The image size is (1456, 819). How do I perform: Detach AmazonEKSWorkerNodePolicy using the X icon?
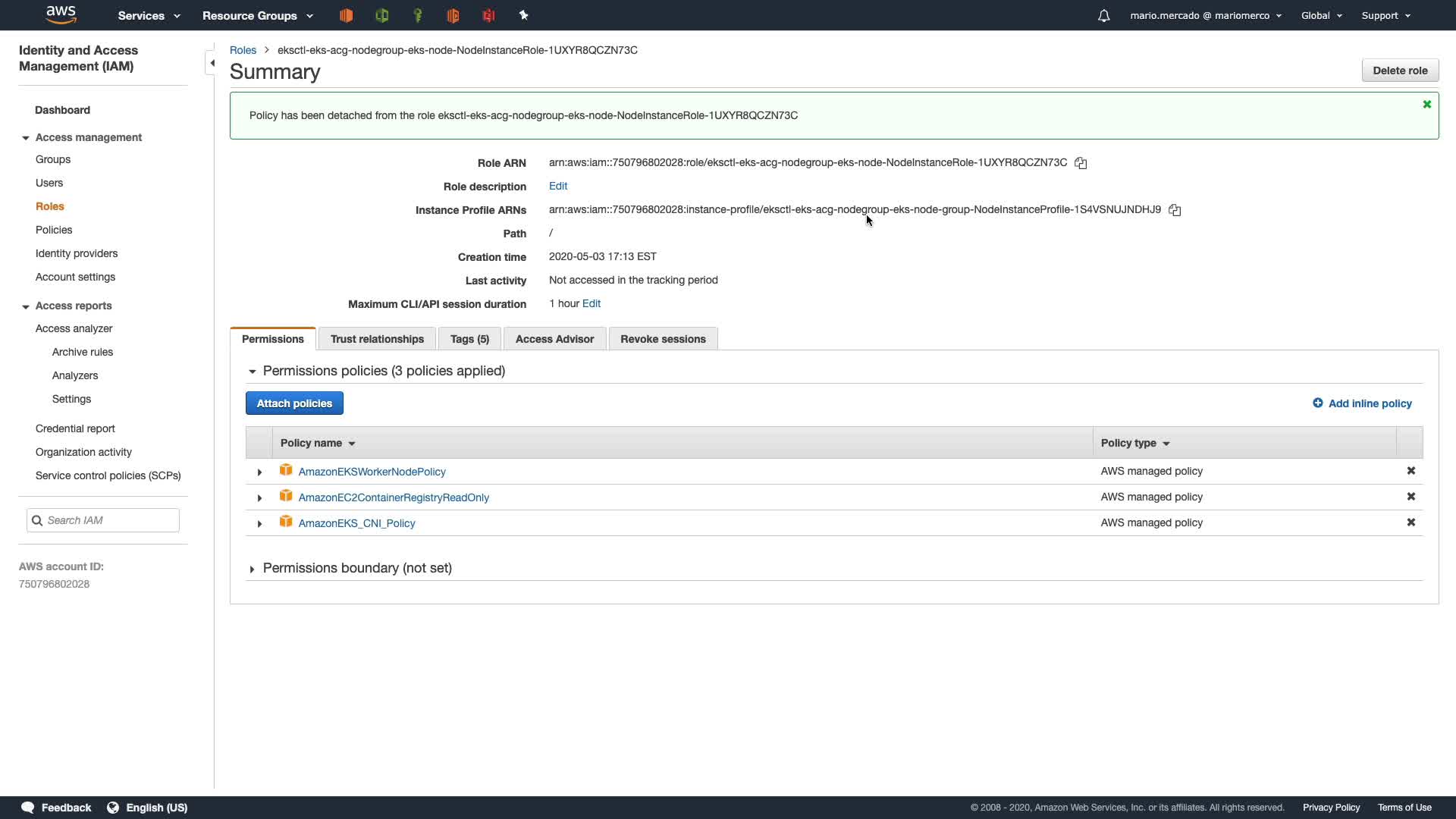[x=1411, y=471]
